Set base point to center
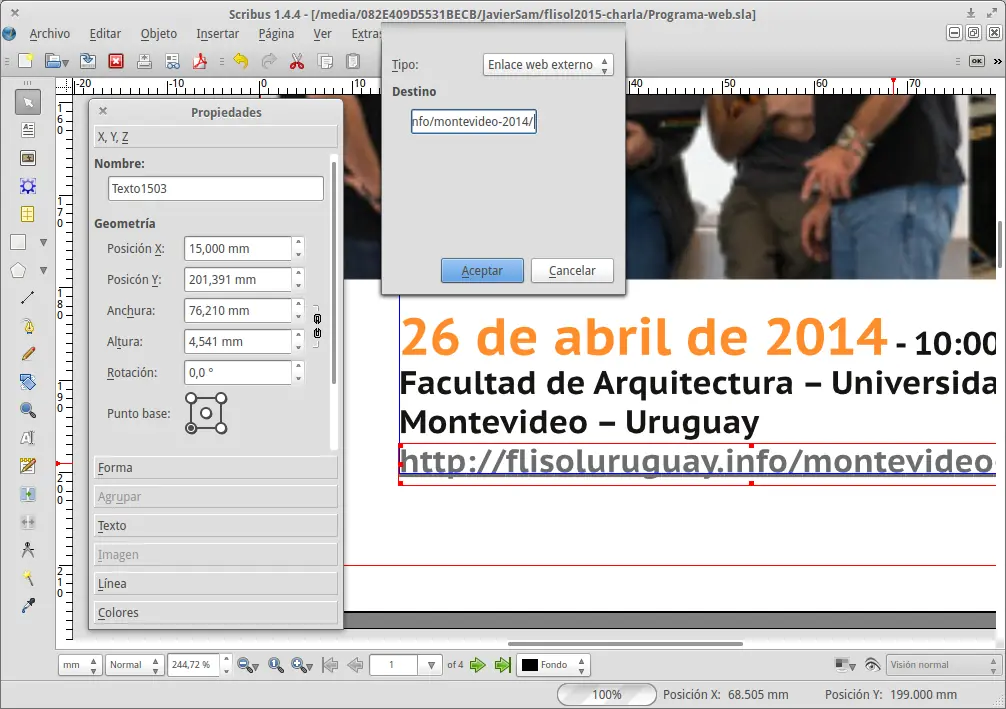This screenshot has width=1006, height=709. pyautogui.click(x=206, y=413)
